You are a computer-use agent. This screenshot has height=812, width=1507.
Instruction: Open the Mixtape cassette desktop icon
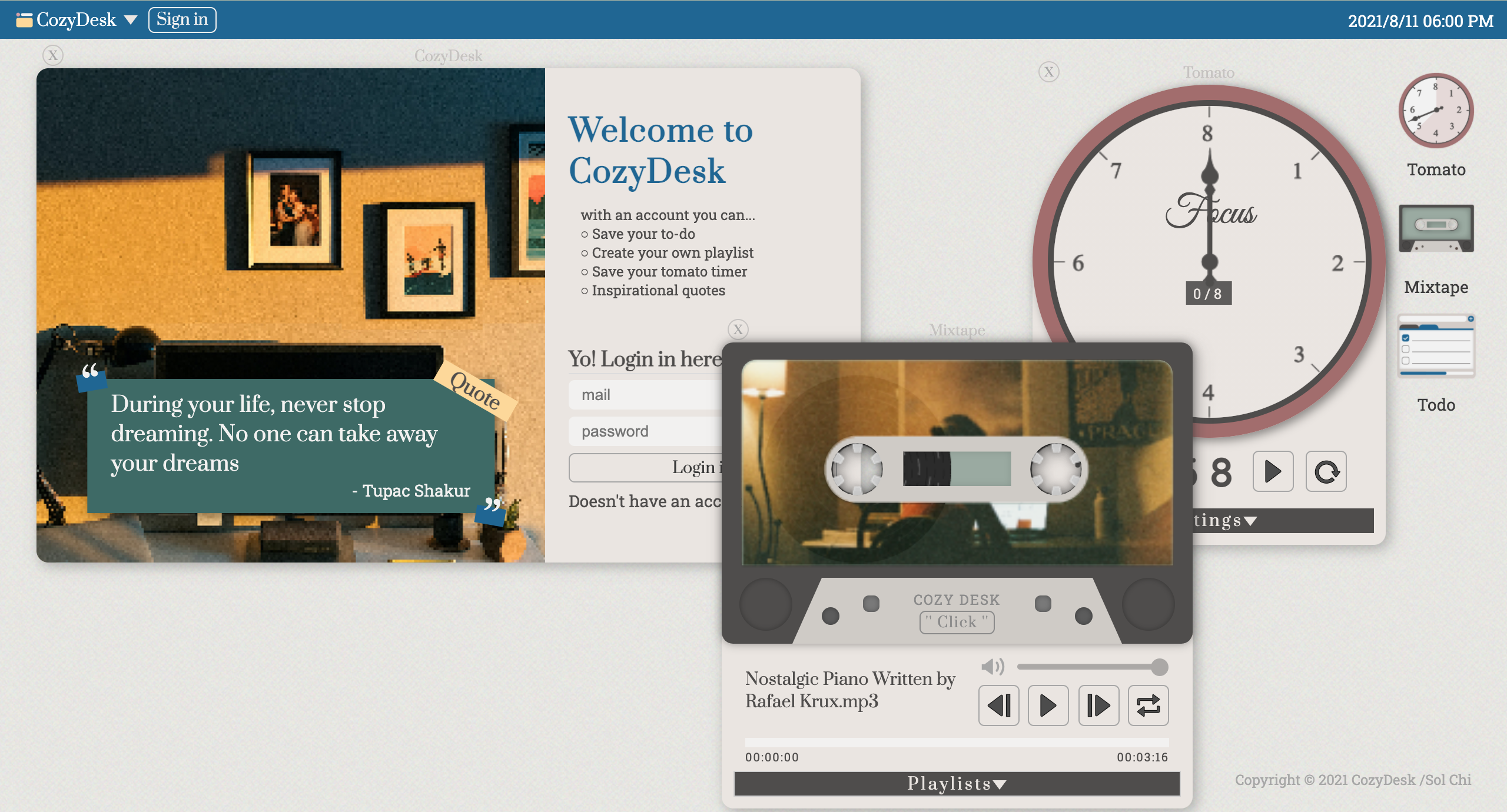(x=1436, y=228)
